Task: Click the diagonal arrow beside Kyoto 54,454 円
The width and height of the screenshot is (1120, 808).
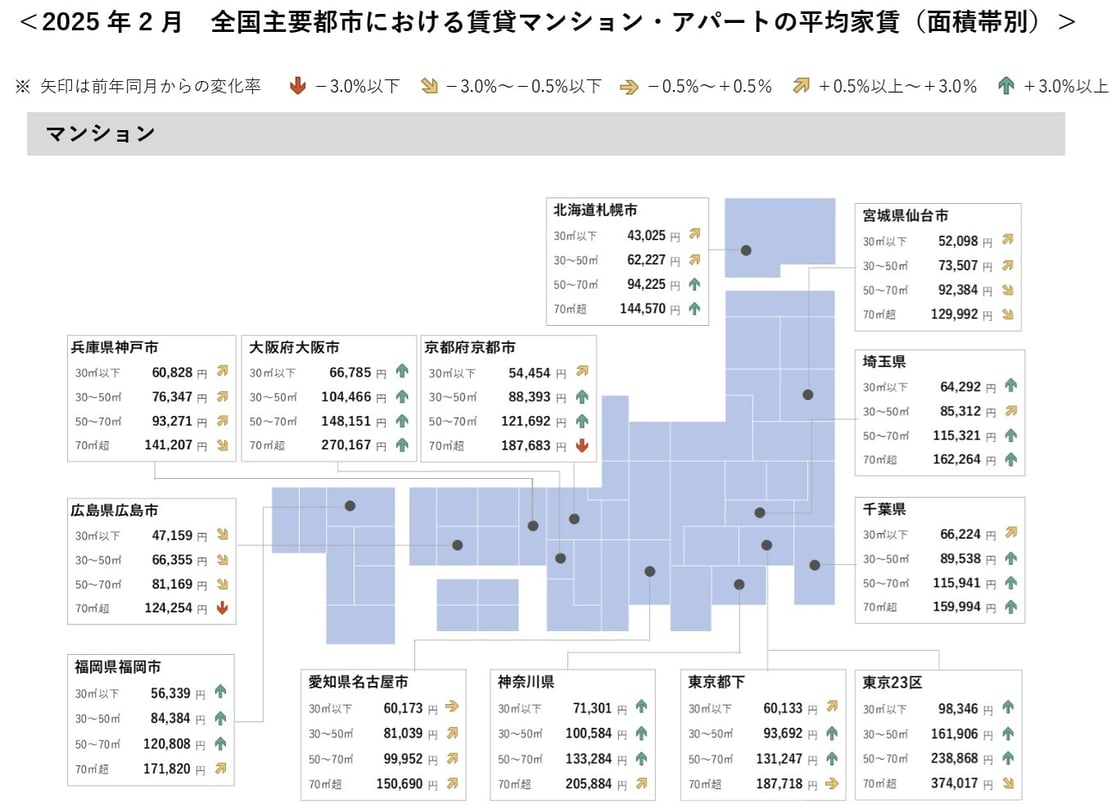Action: click(582, 371)
